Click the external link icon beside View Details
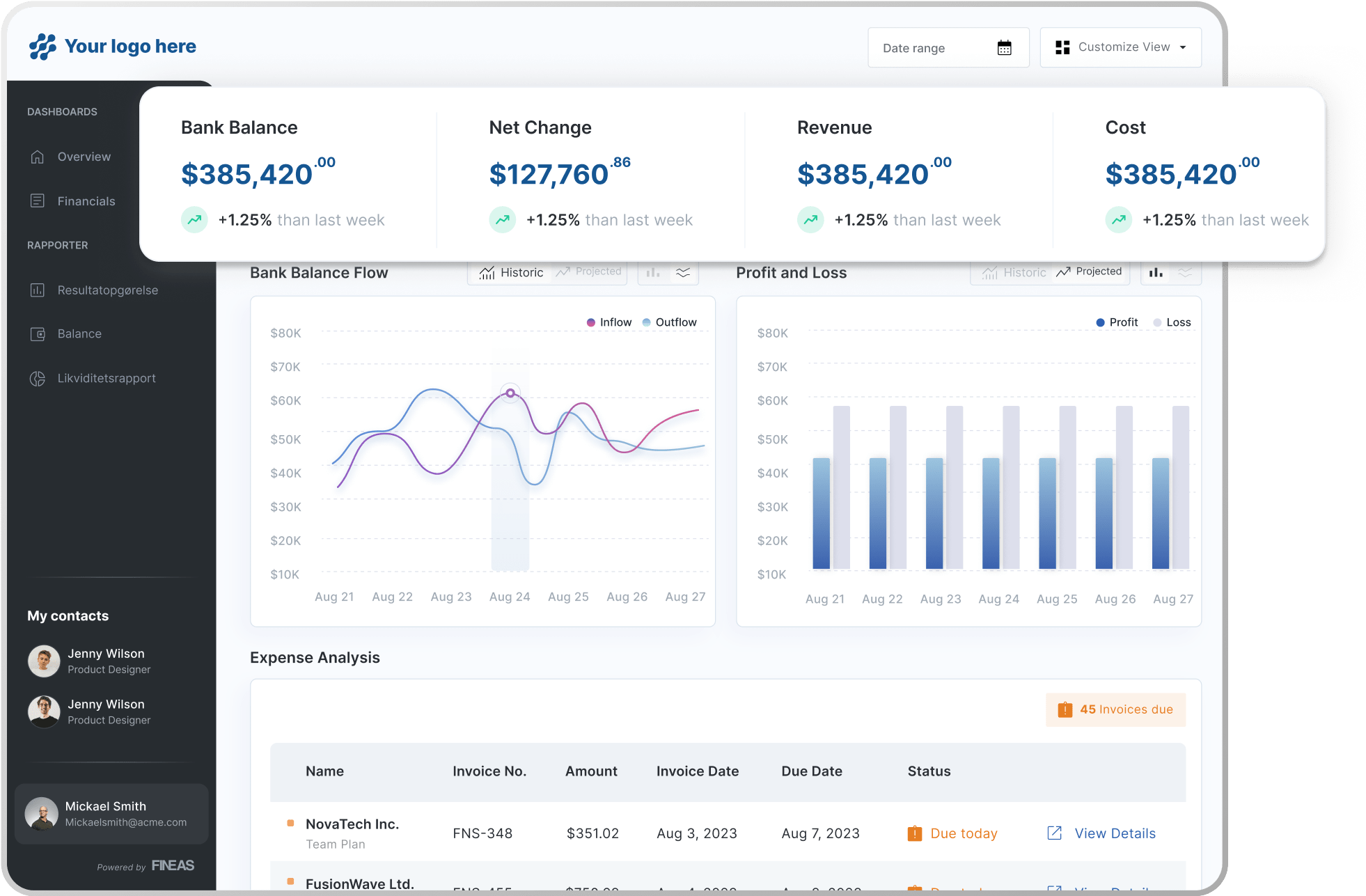1366x896 pixels. pos(1055,833)
